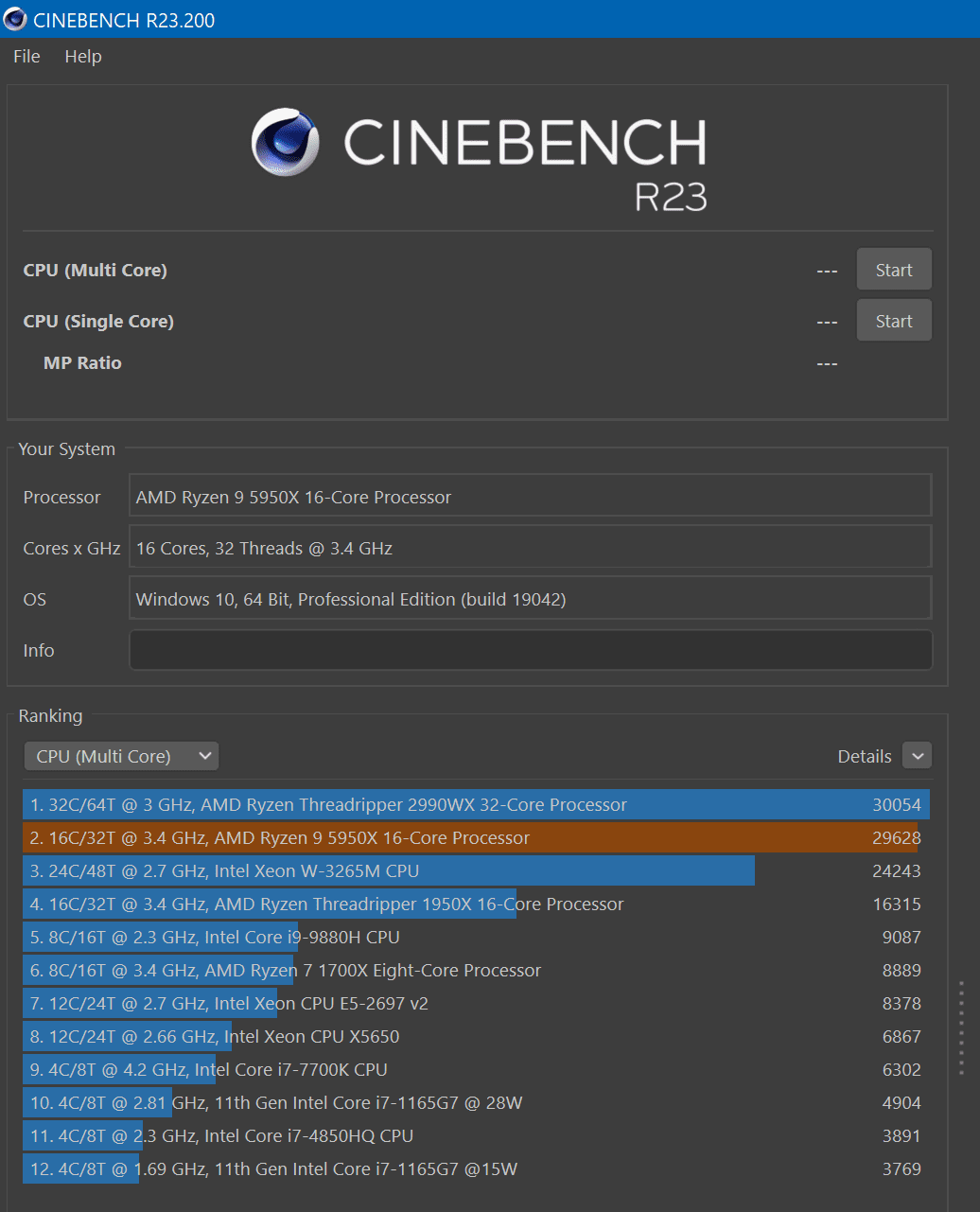
Task: Click the Processor name field
Action: 530,497
